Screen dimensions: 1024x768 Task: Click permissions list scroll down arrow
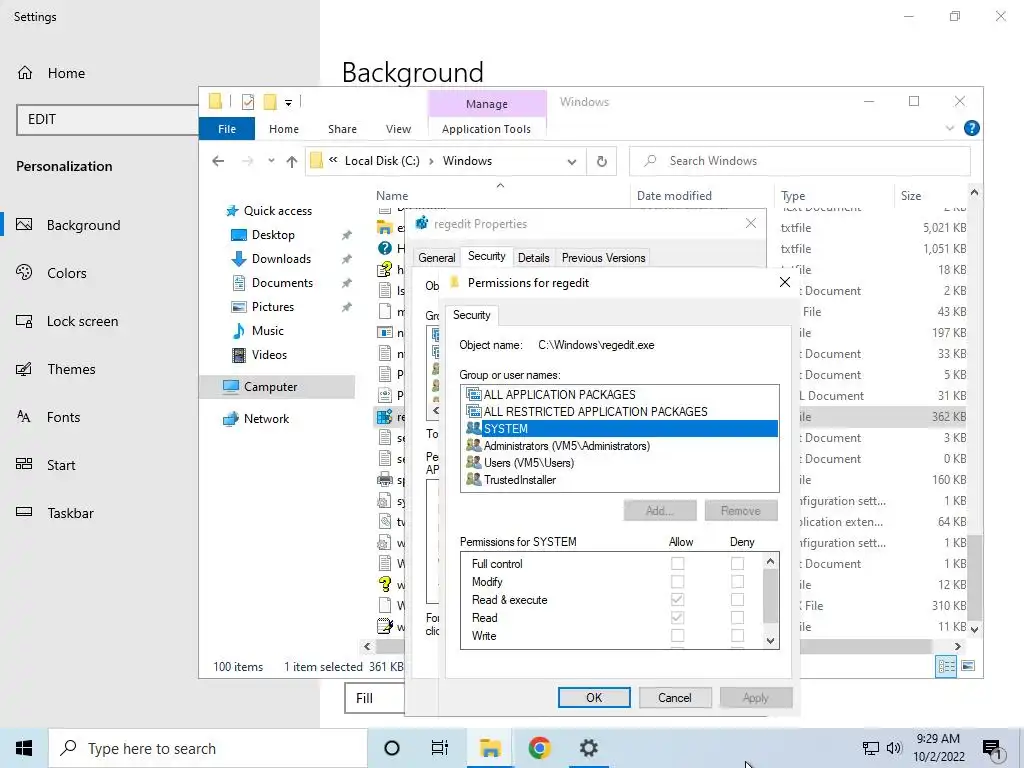[x=770, y=641]
